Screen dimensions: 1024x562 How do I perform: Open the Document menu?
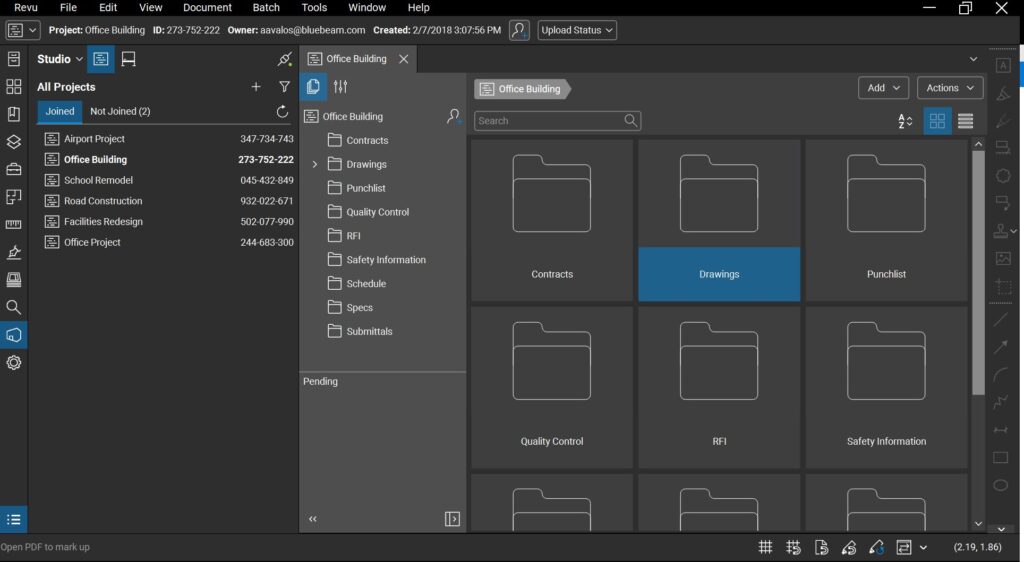[207, 8]
